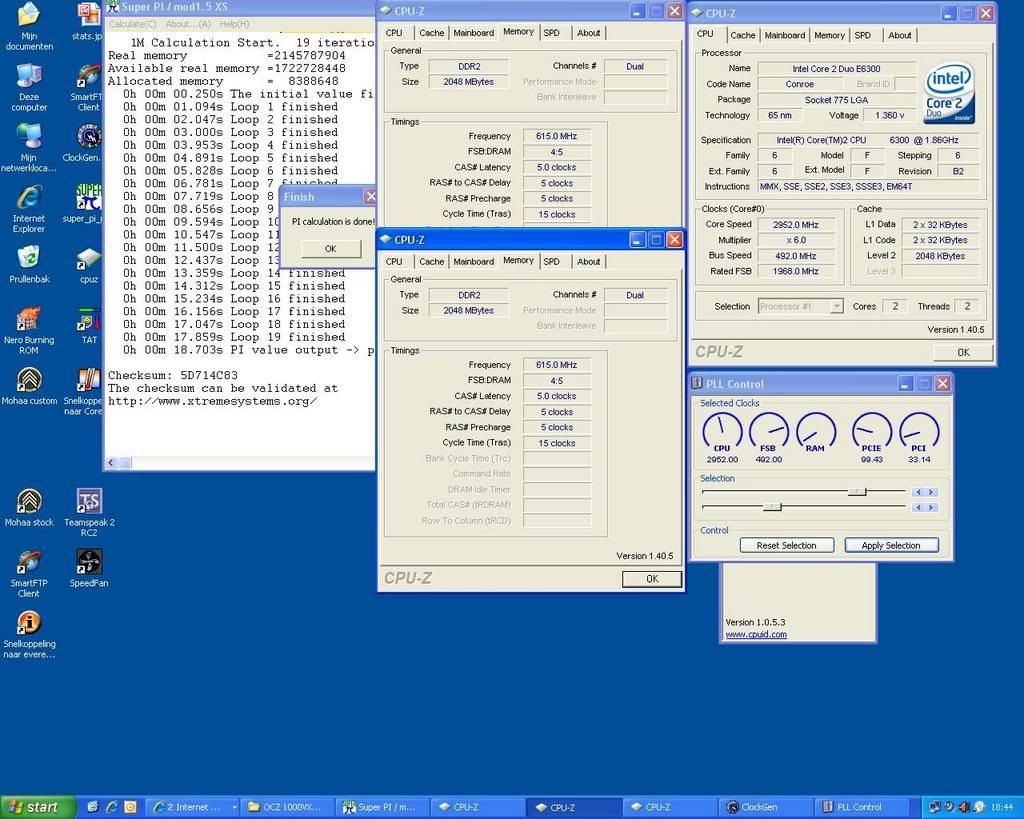The height and width of the screenshot is (819, 1024).
Task: Switch to SPD tab in CPU-Z processor window
Action: (863, 35)
